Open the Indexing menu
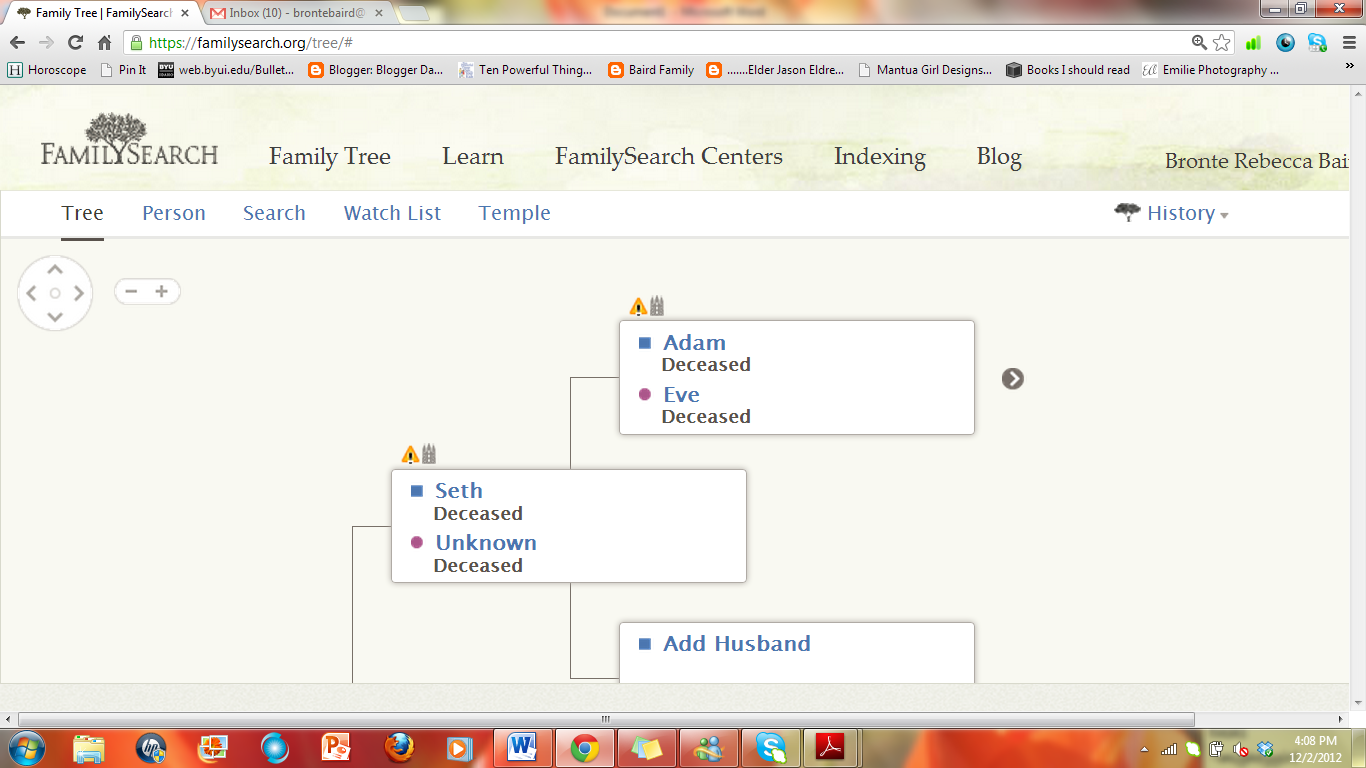This screenshot has width=1366, height=768. (879, 157)
